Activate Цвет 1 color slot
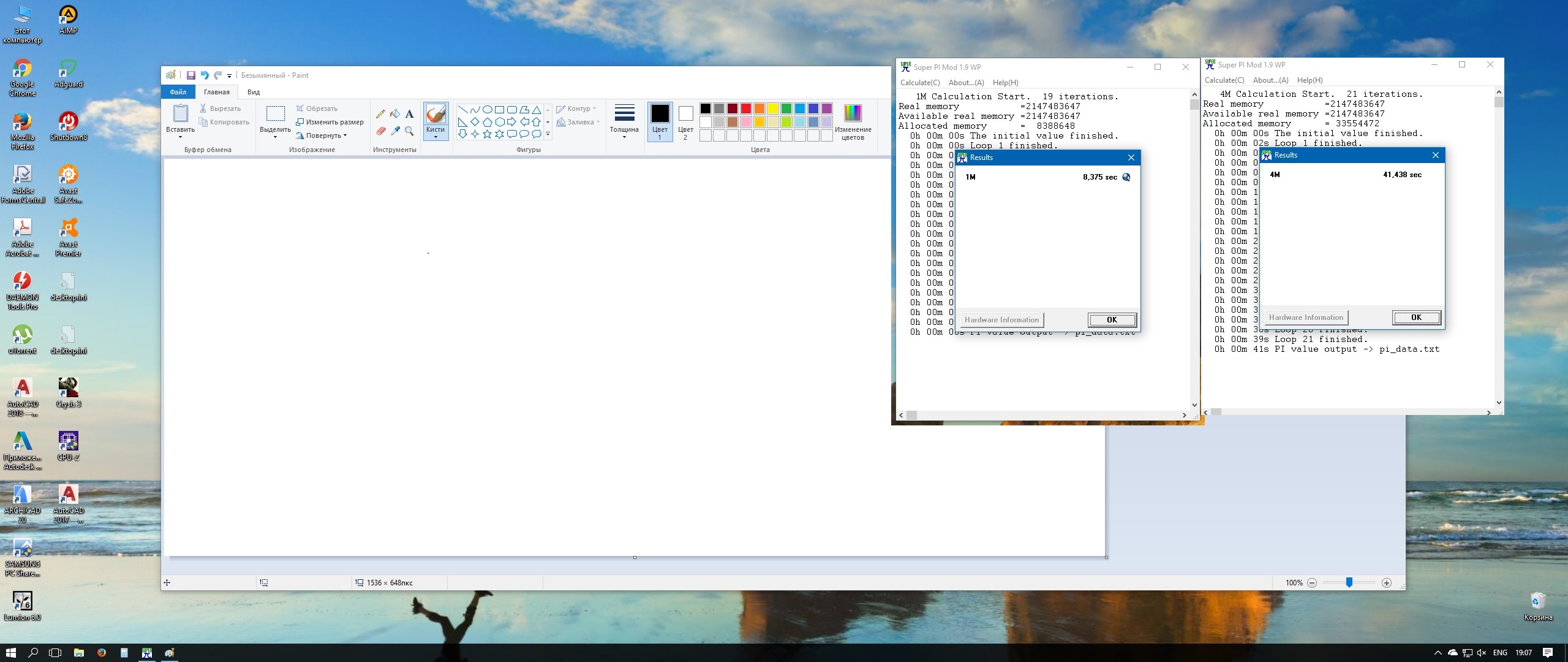 660,121
